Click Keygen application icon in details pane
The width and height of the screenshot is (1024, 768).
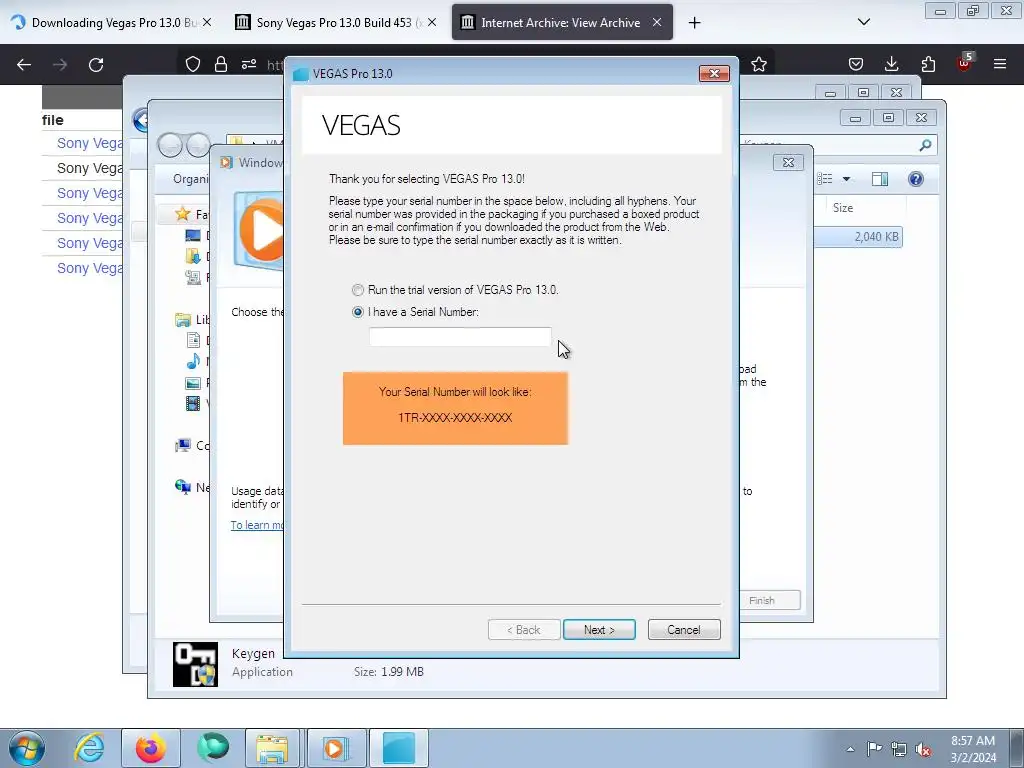tap(195, 664)
